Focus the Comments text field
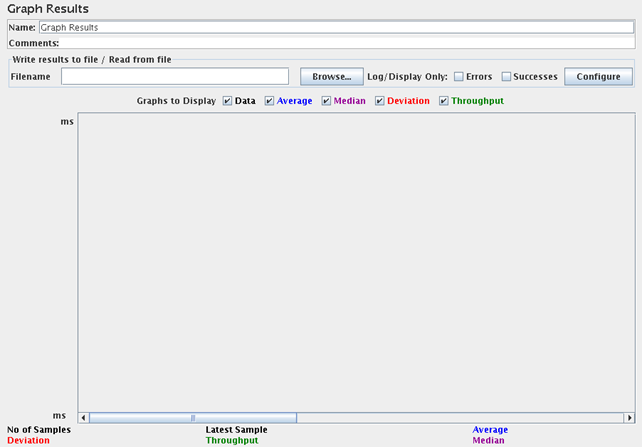 345,43
